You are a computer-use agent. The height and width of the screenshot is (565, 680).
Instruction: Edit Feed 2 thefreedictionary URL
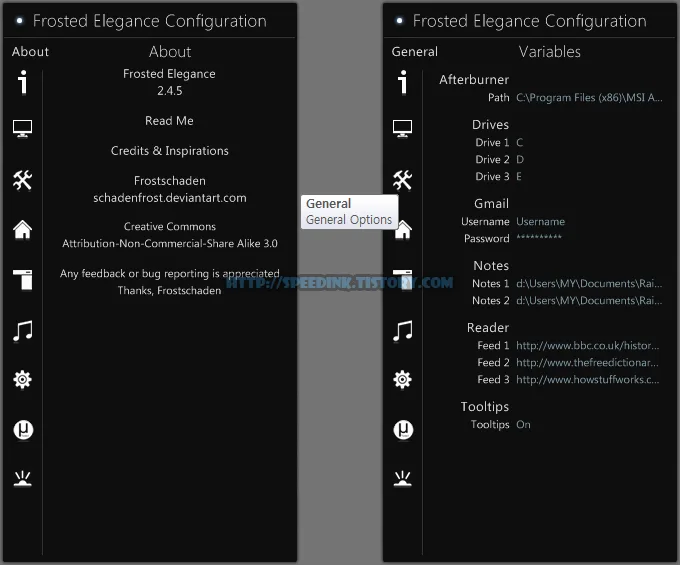587,363
